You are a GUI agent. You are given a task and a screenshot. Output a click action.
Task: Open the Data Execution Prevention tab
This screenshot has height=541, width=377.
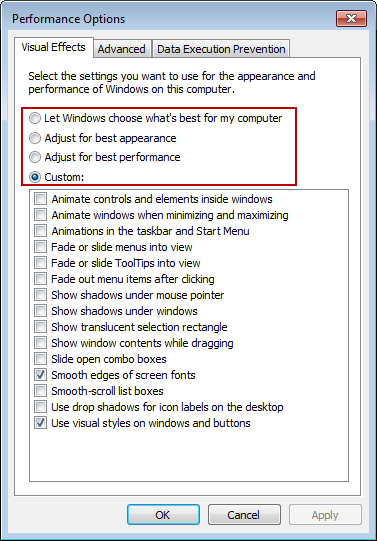221,49
